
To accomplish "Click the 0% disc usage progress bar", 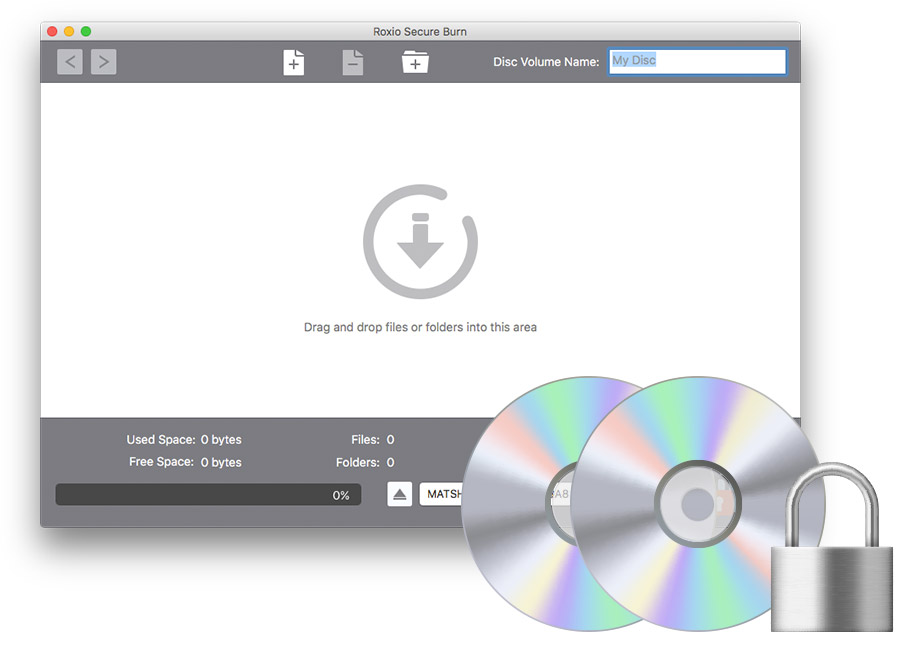I will click(209, 494).
